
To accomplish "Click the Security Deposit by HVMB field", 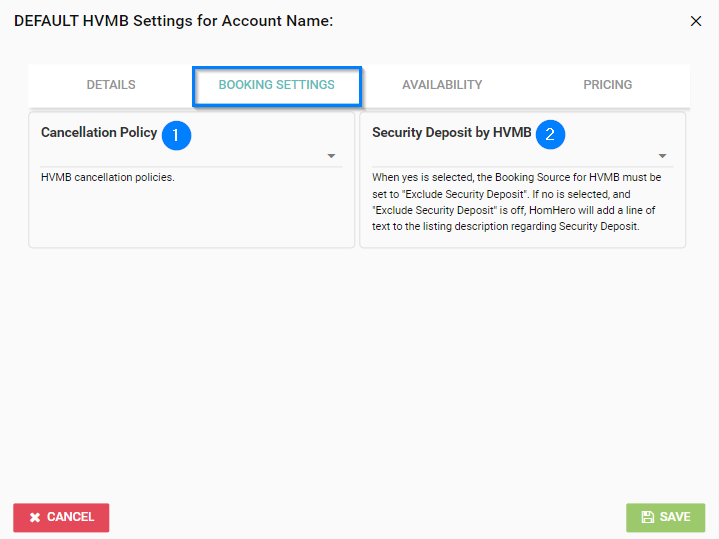I will 510,156.
